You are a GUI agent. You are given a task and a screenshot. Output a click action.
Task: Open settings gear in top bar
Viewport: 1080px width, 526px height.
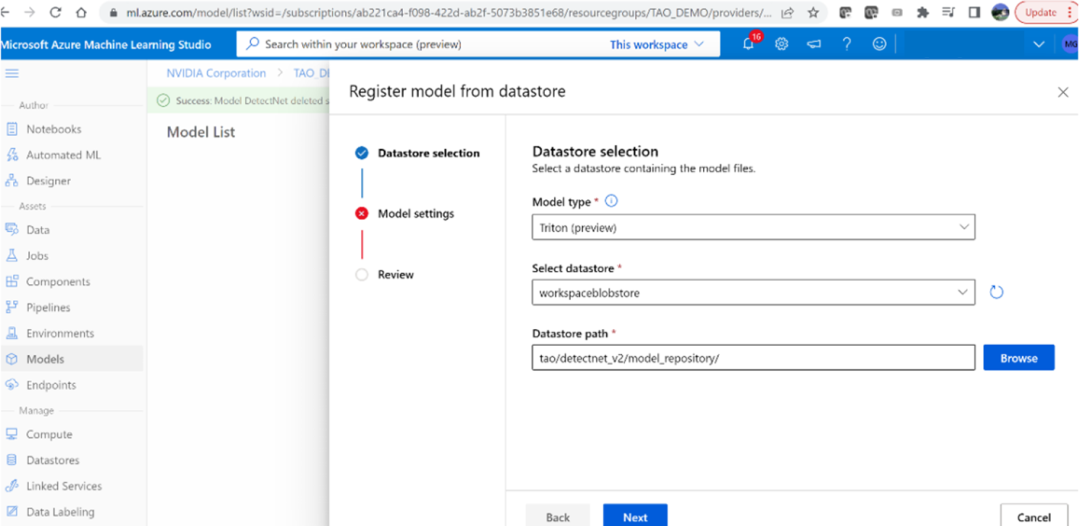tap(781, 44)
